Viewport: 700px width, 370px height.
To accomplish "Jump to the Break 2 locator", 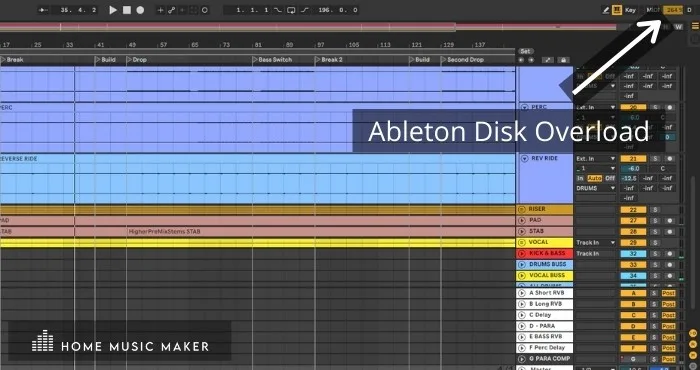I will point(329,59).
